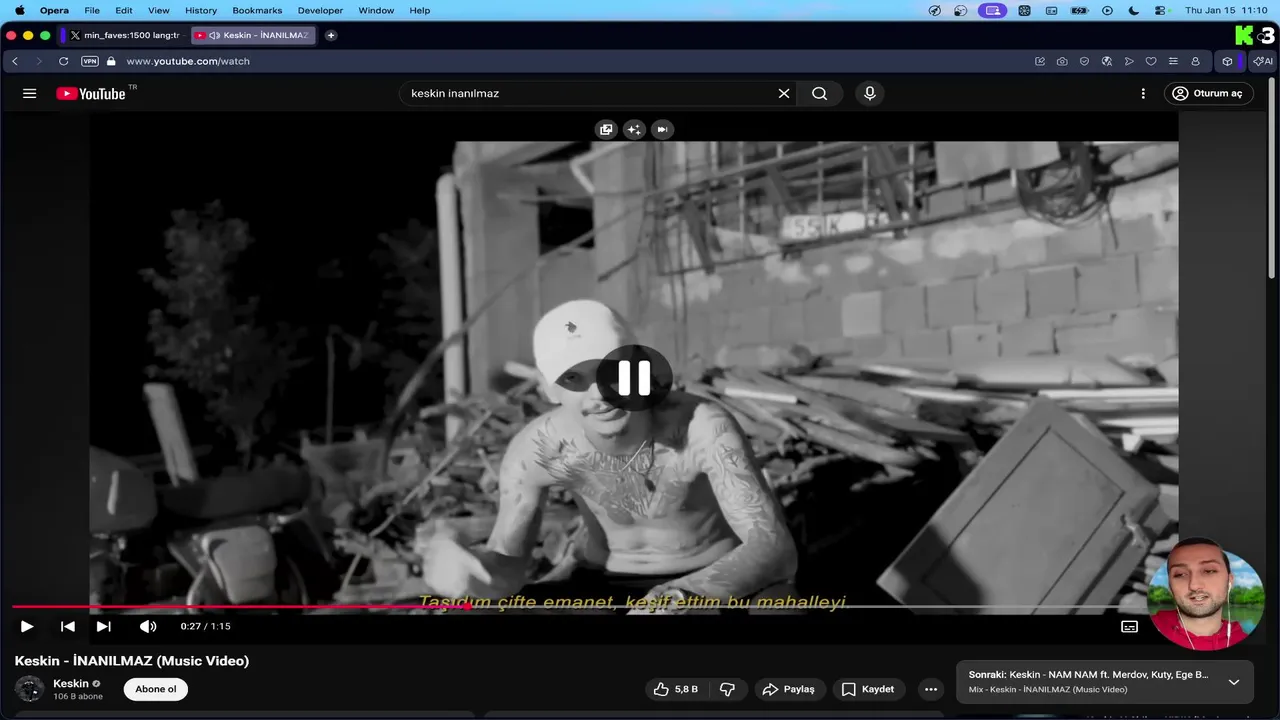Open the View menu
The width and height of the screenshot is (1280, 720).
click(158, 10)
